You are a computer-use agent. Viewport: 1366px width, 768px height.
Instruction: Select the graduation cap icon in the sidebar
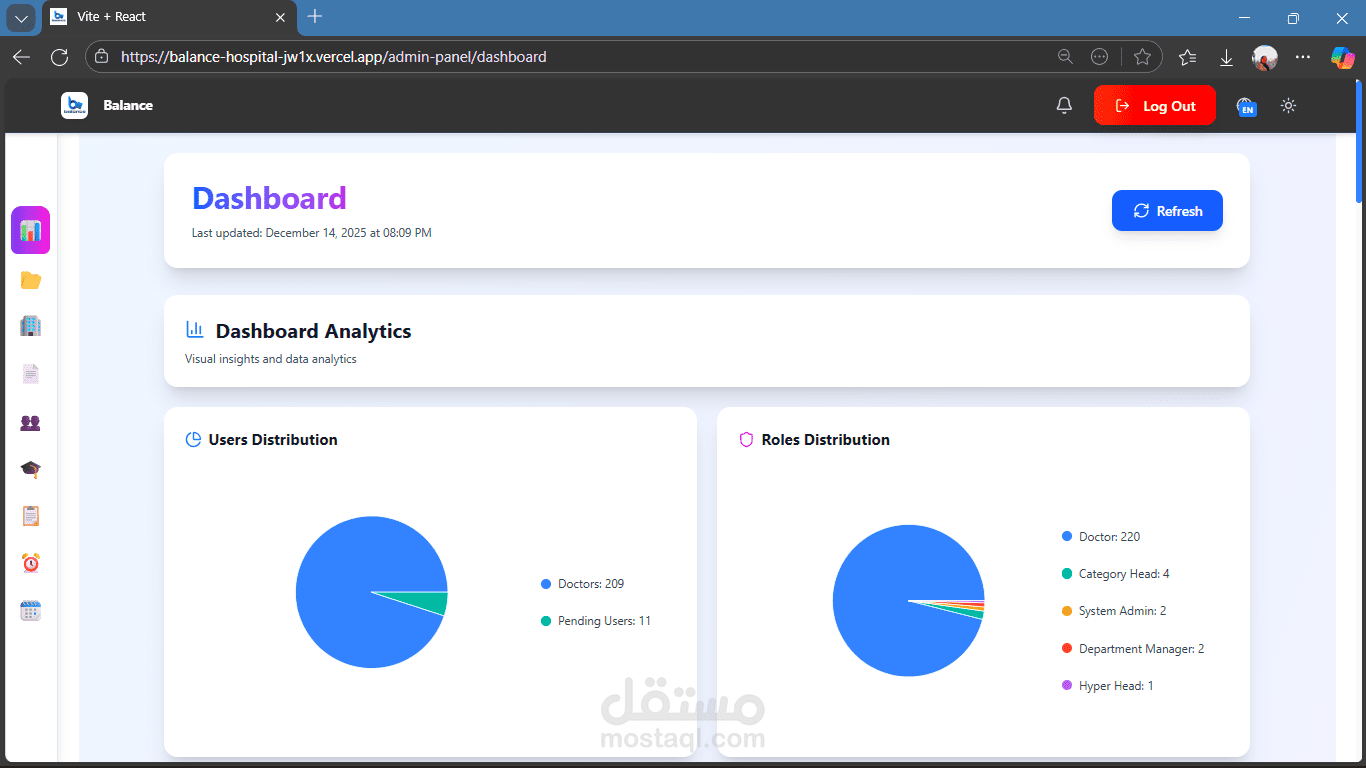click(30, 468)
